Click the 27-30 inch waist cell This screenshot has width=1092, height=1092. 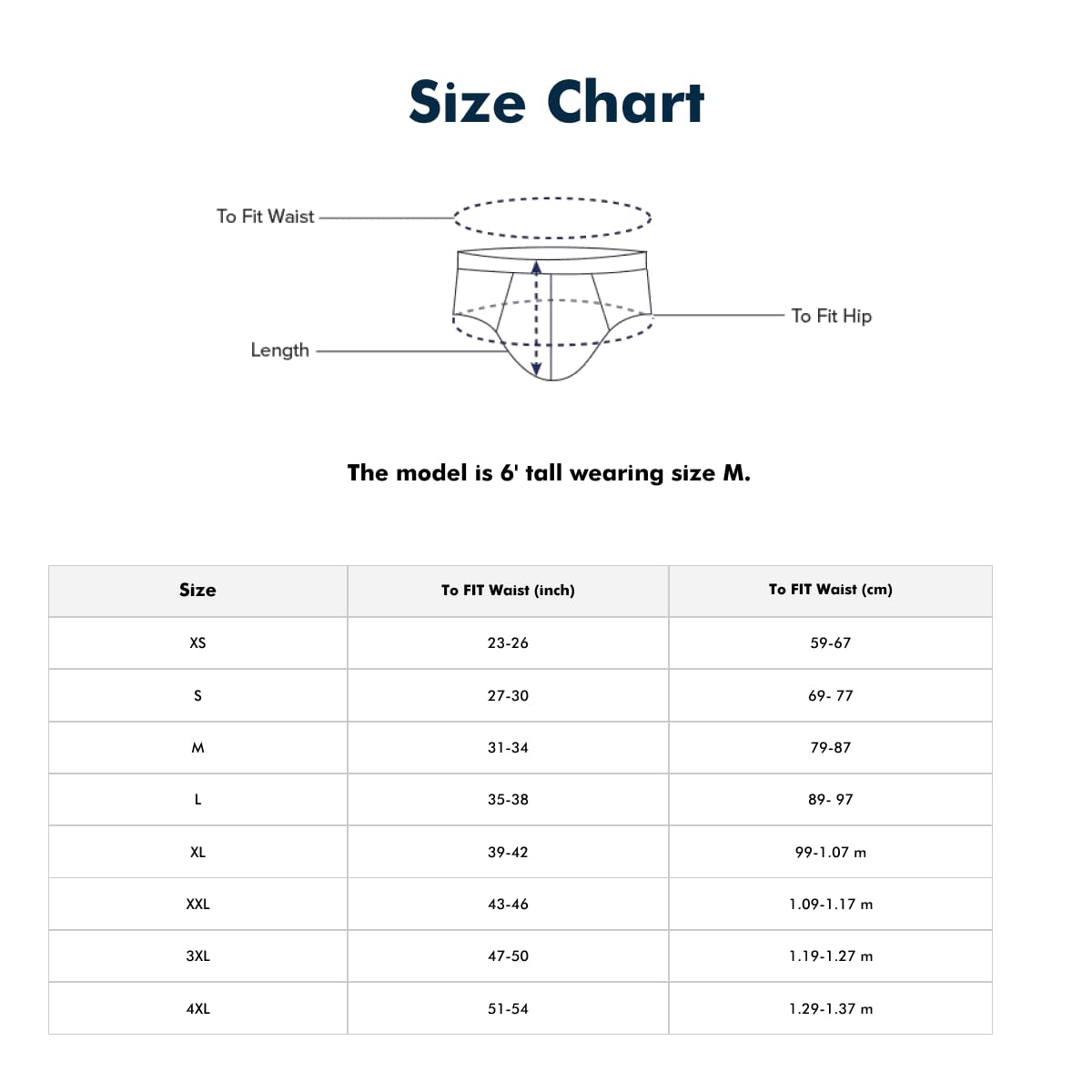(508, 695)
